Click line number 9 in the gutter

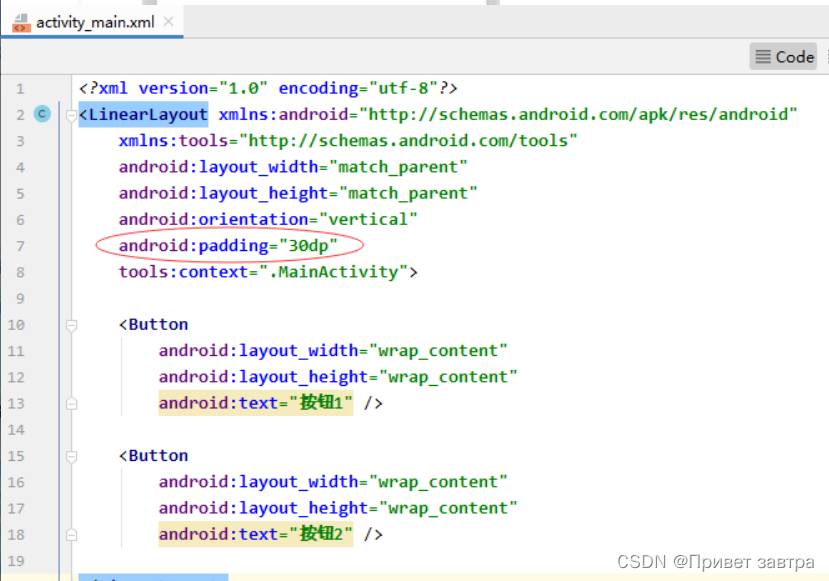[x=20, y=299]
